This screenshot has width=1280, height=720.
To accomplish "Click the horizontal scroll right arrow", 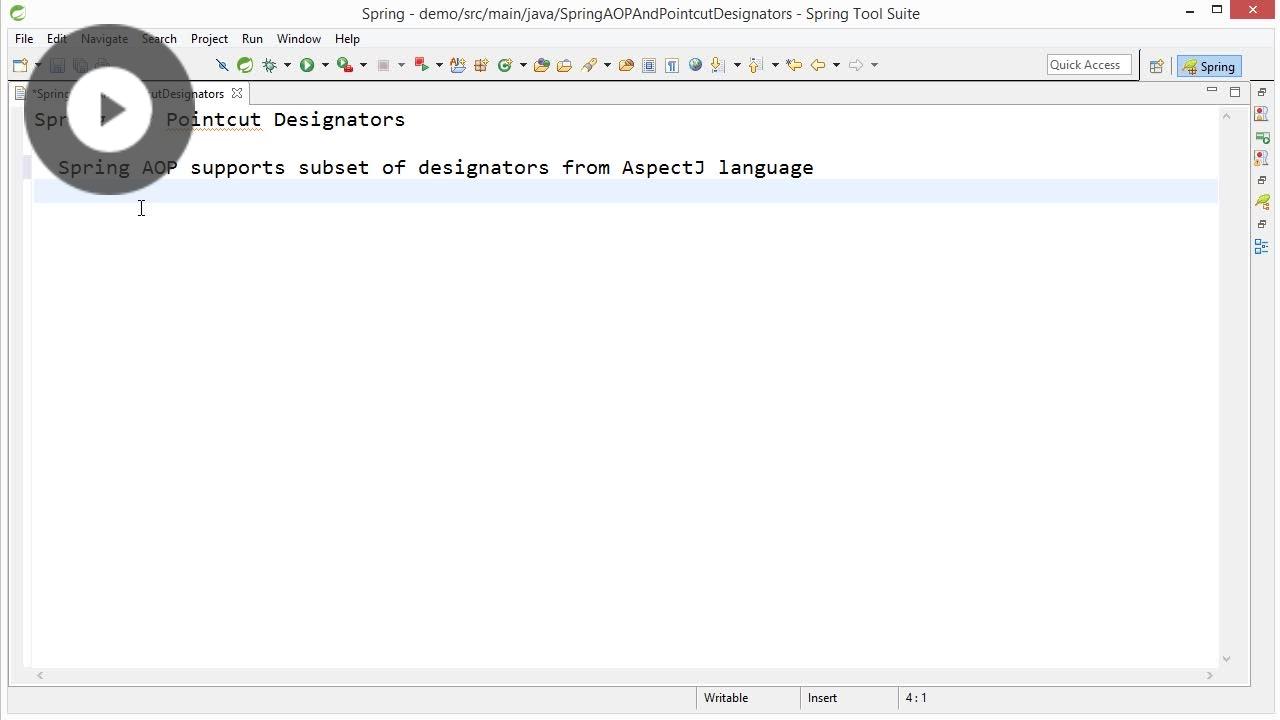I will 1209,675.
